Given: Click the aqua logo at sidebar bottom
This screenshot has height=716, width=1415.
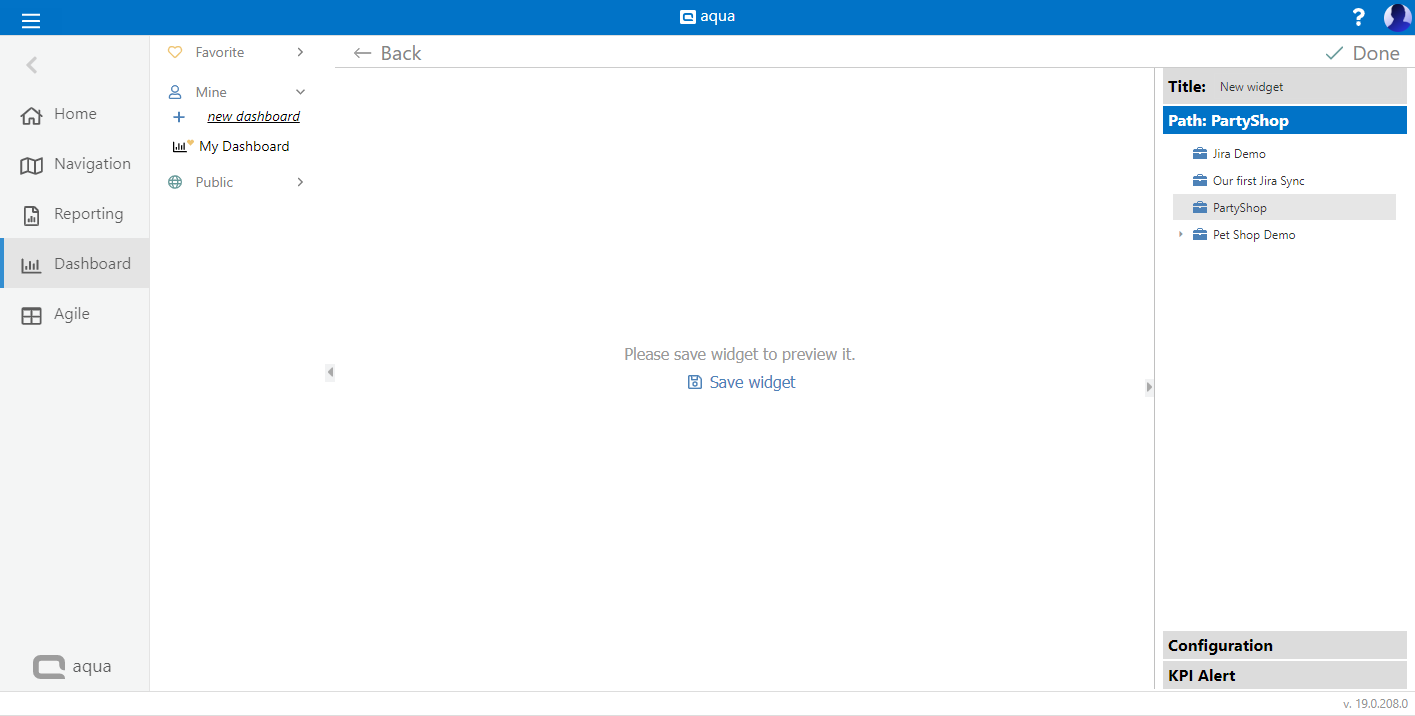Looking at the screenshot, I should pos(72,666).
